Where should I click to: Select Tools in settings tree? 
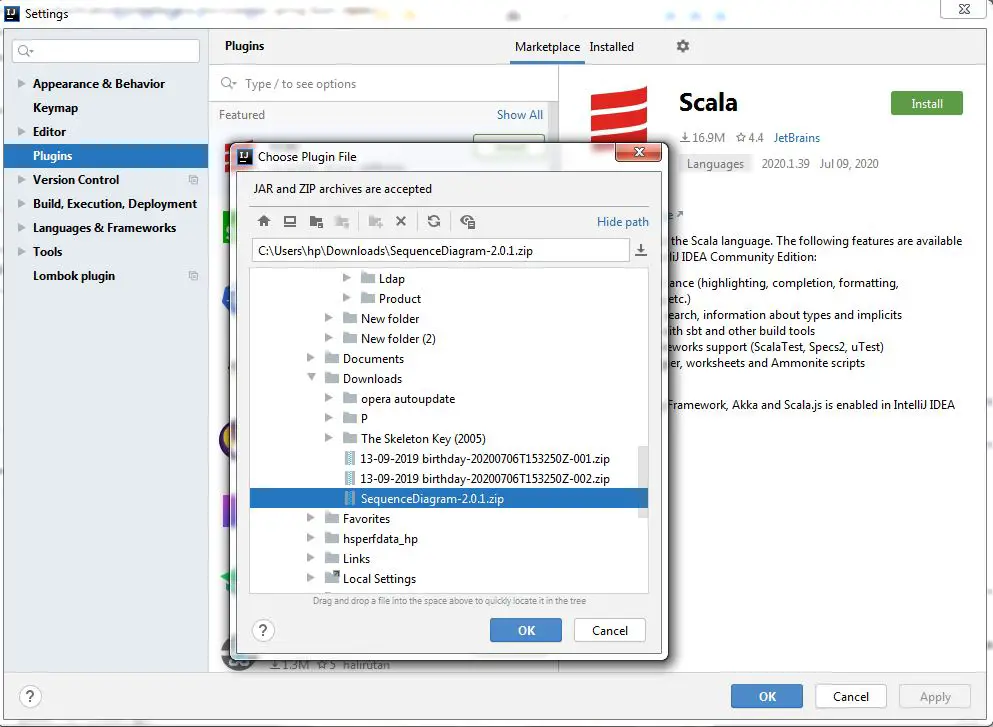click(x=47, y=251)
